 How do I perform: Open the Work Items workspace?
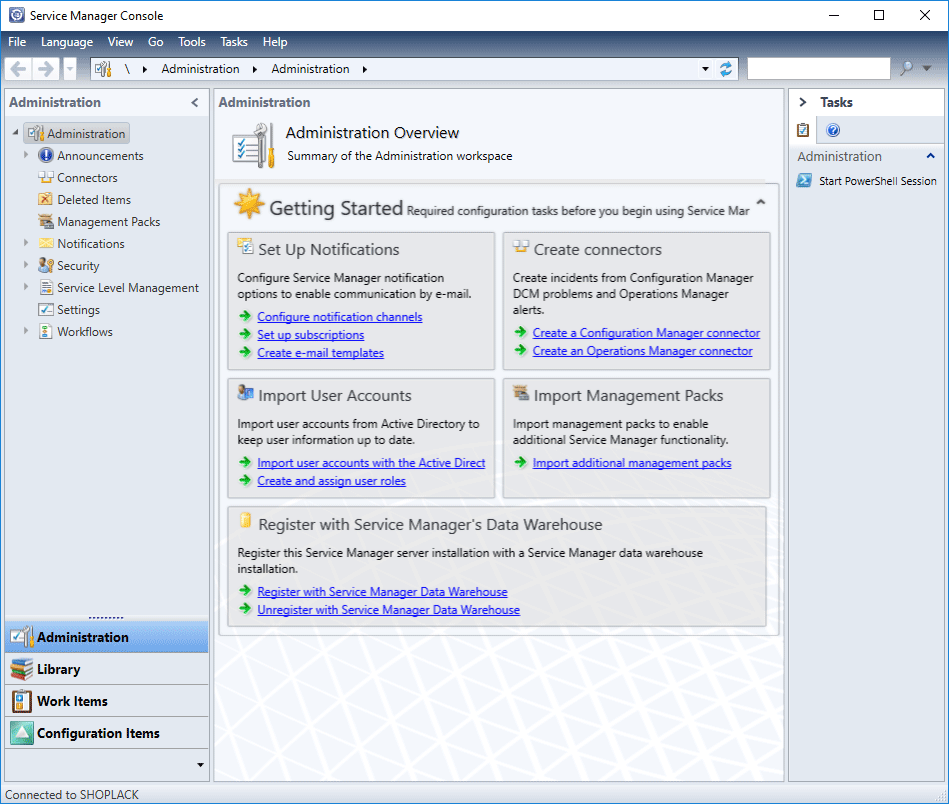107,701
